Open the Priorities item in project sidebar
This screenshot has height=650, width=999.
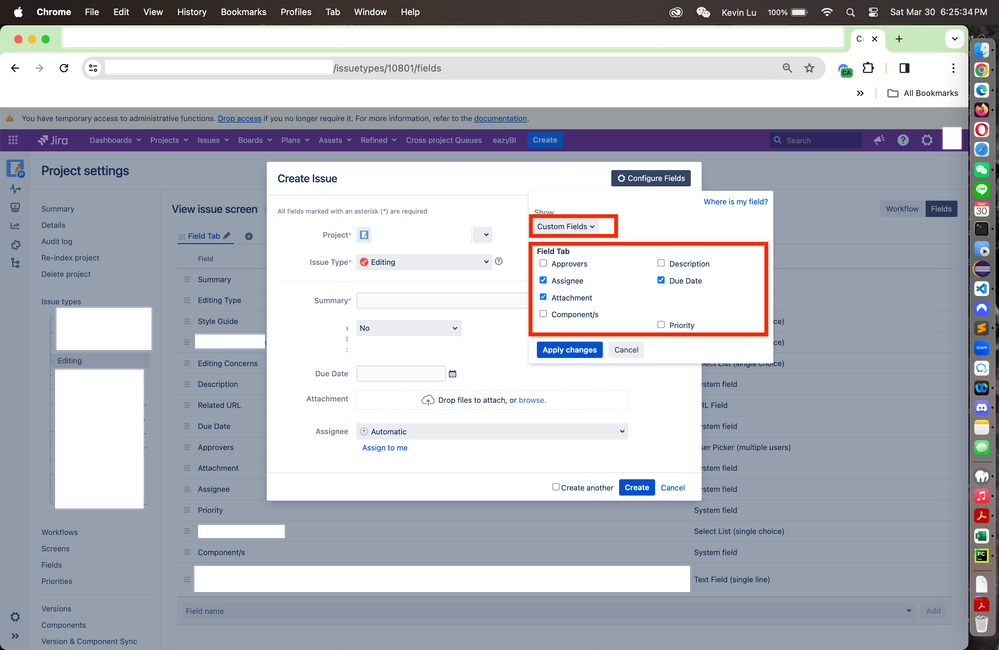(x=57, y=581)
